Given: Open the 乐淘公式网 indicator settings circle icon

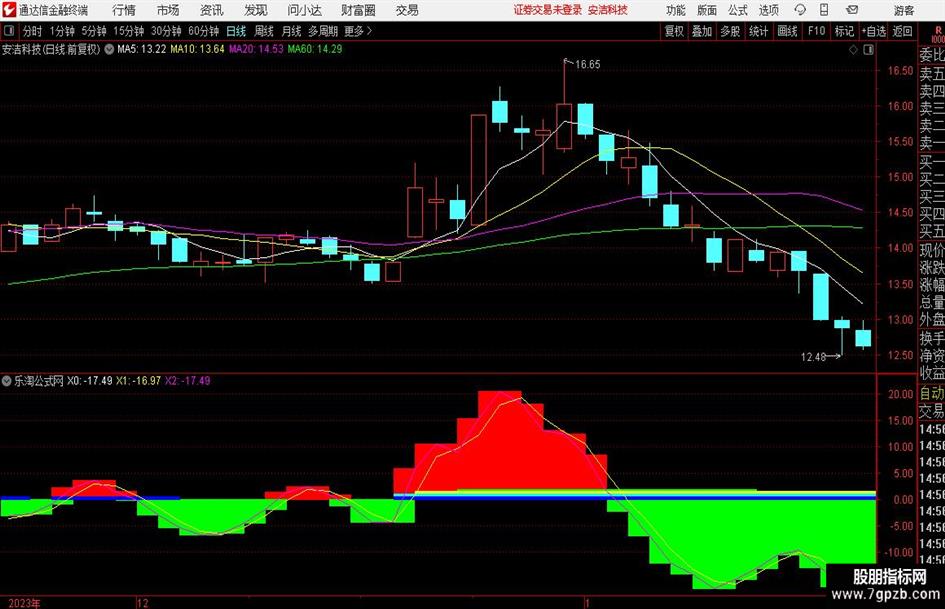Looking at the screenshot, I should coord(7,380).
